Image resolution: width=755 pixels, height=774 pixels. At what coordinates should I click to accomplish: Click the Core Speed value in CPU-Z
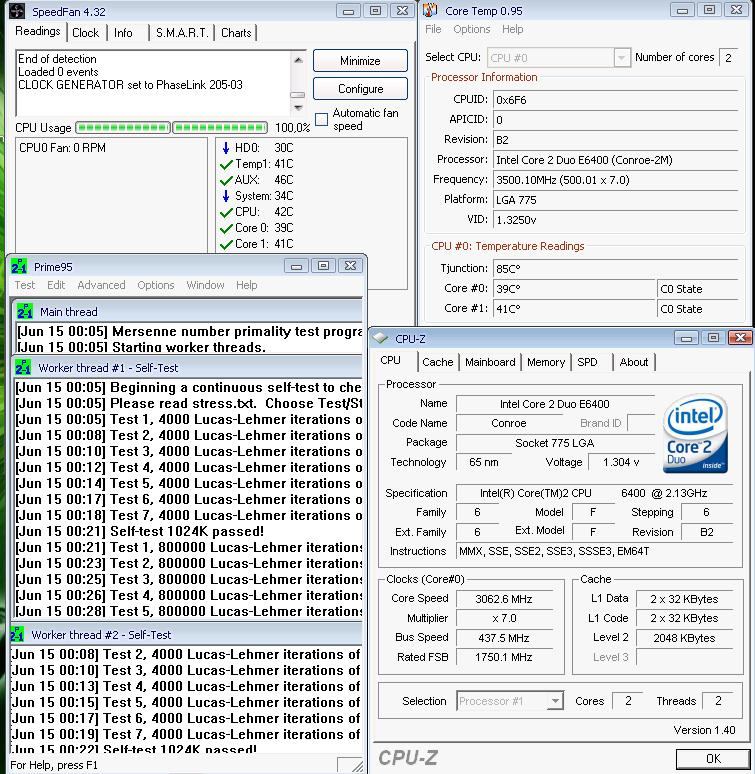(504, 599)
